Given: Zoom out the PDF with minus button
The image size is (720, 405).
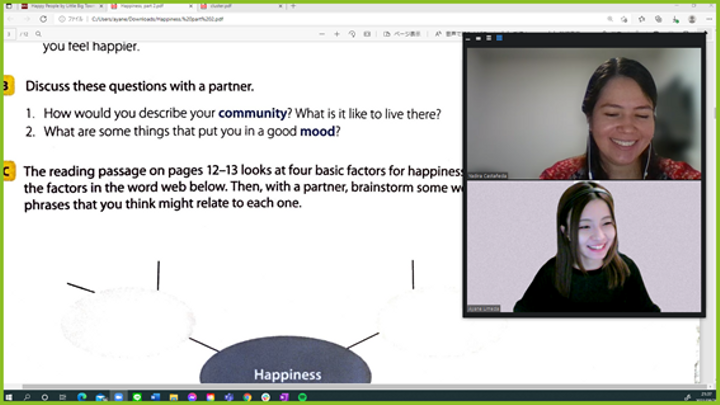Looking at the screenshot, I should point(322,33).
